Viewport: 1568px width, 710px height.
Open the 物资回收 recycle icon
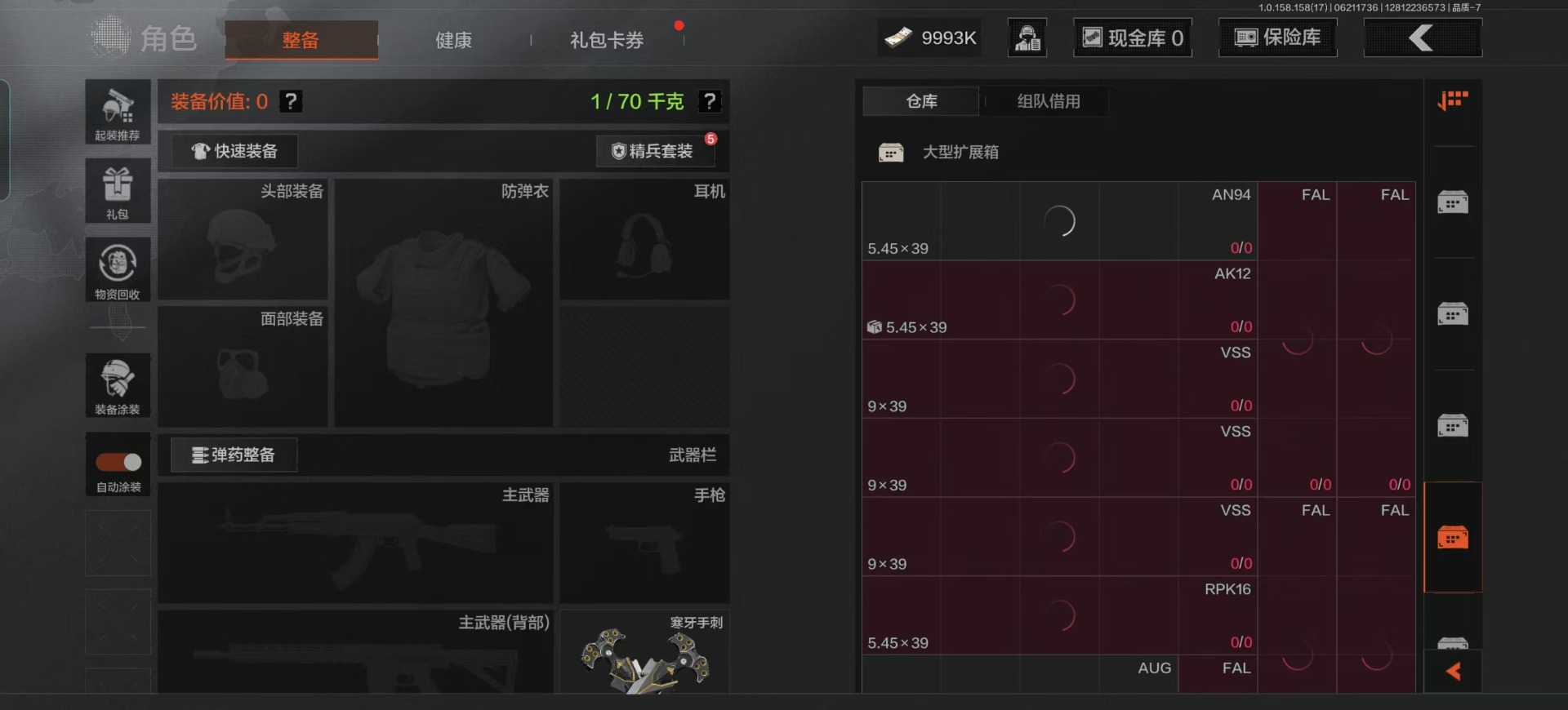118,270
